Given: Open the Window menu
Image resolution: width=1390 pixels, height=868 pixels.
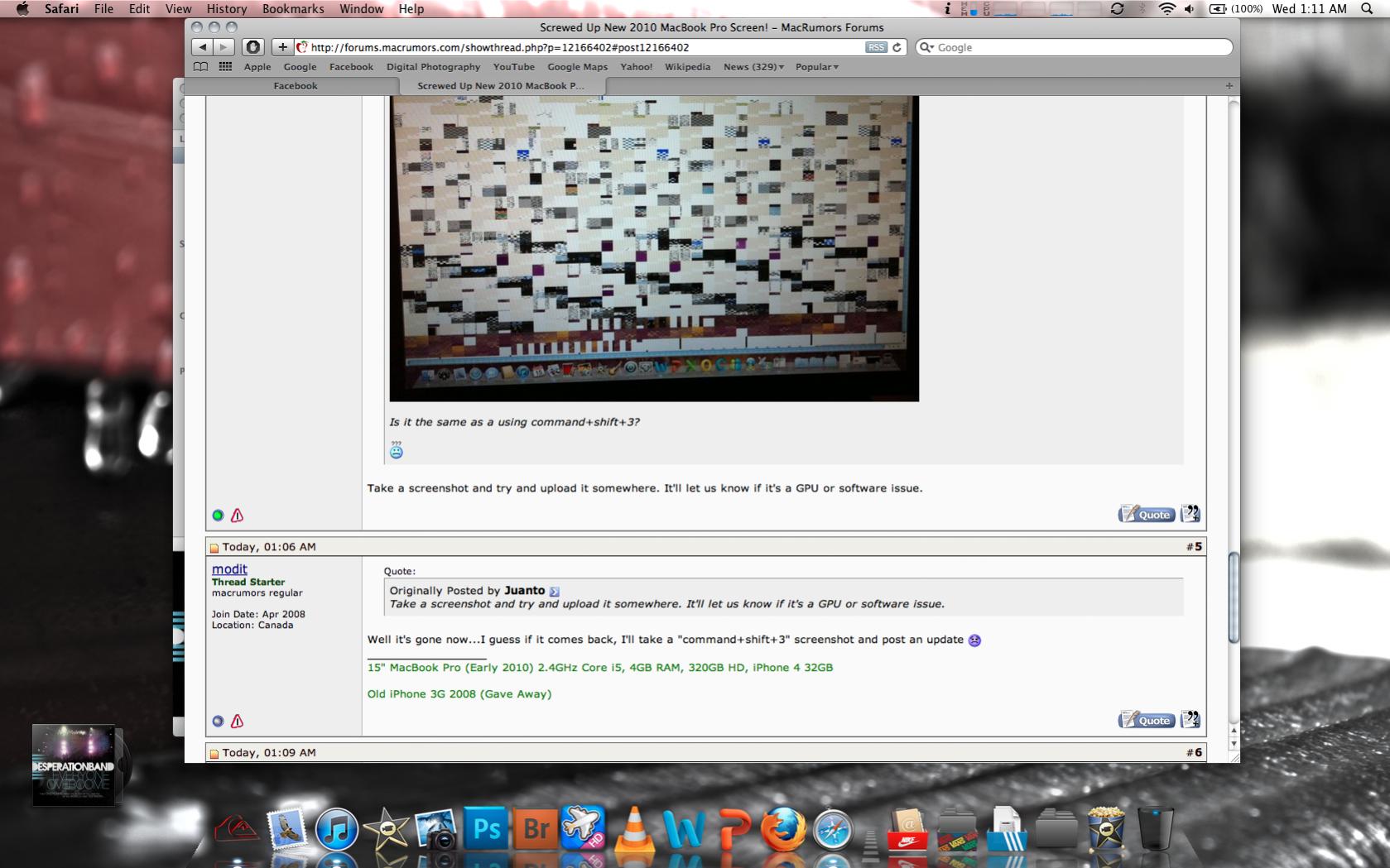Looking at the screenshot, I should tap(361, 8).
